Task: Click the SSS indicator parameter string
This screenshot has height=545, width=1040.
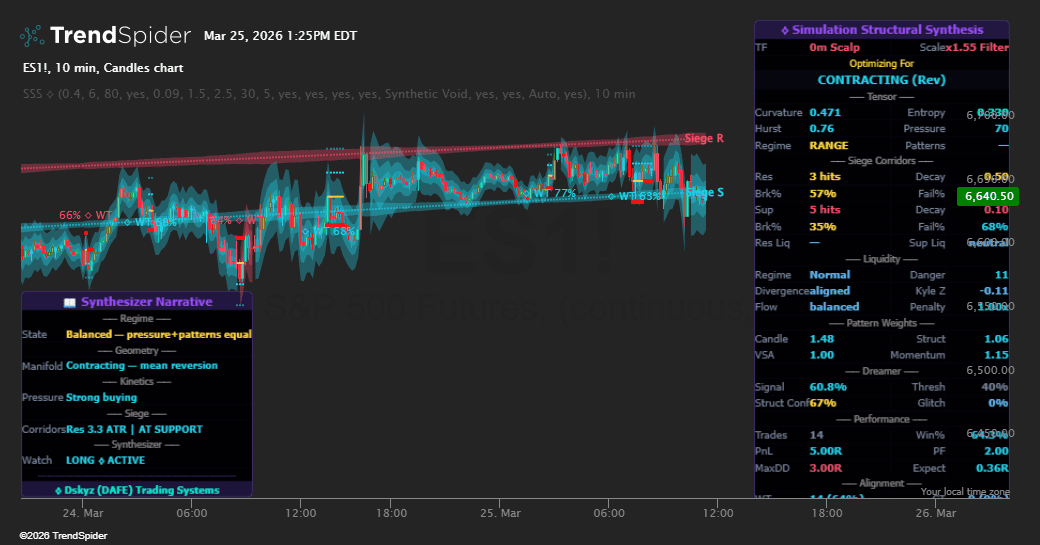Action: pyautogui.click(x=329, y=94)
